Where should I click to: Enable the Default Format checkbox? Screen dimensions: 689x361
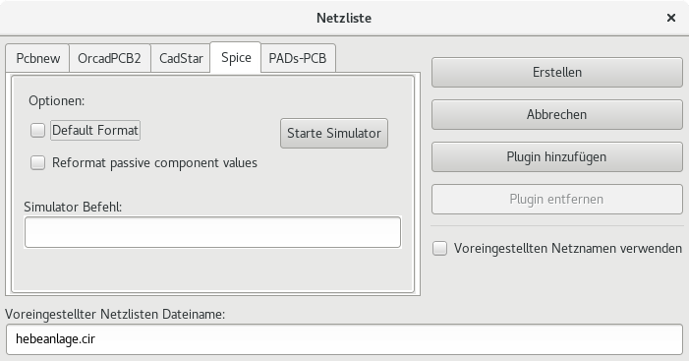[38, 130]
